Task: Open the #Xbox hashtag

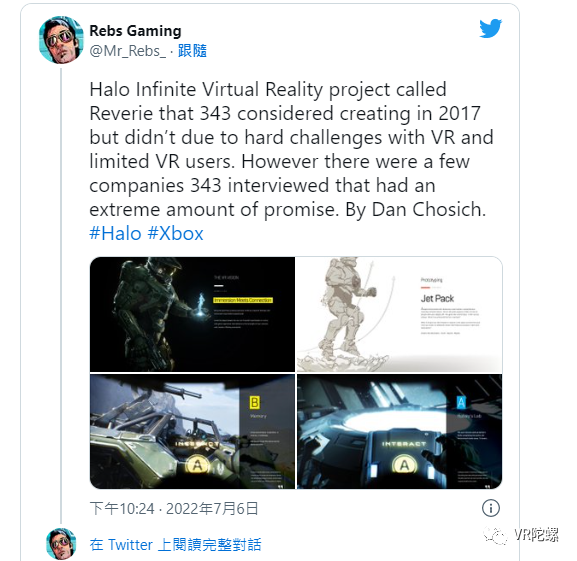Action: [x=175, y=233]
